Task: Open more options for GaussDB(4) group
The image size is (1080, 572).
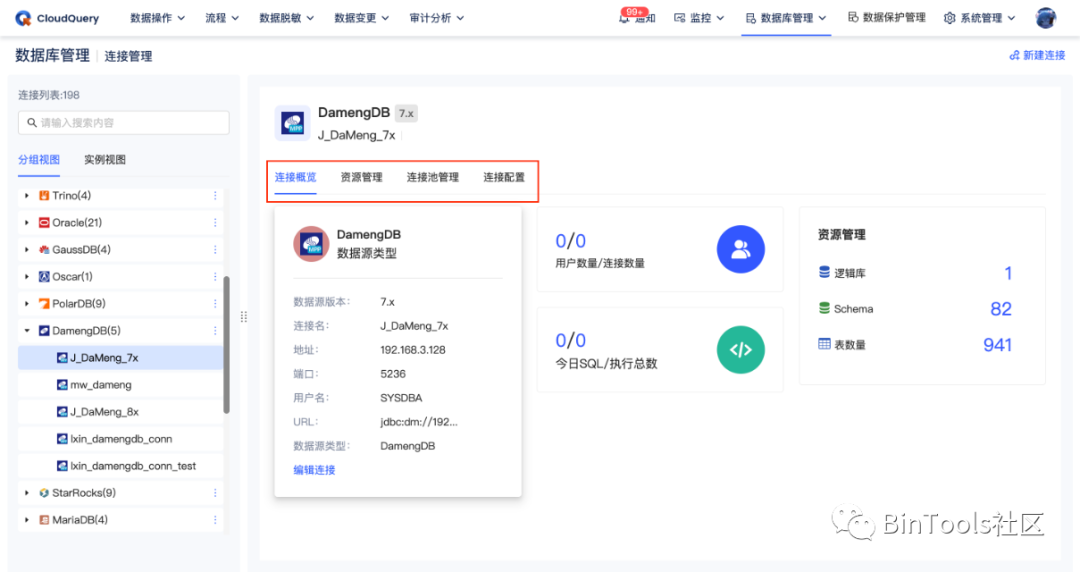Action: tap(215, 249)
